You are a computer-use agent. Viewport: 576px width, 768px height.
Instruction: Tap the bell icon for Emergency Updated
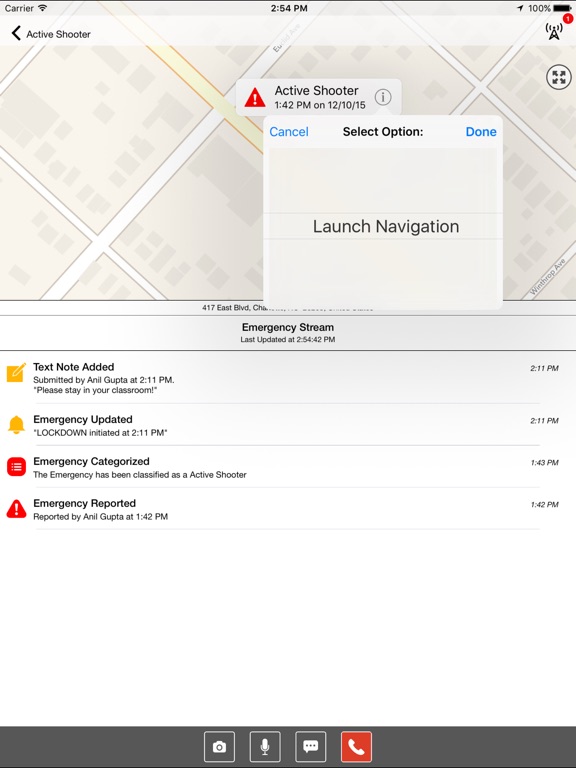tap(16, 424)
